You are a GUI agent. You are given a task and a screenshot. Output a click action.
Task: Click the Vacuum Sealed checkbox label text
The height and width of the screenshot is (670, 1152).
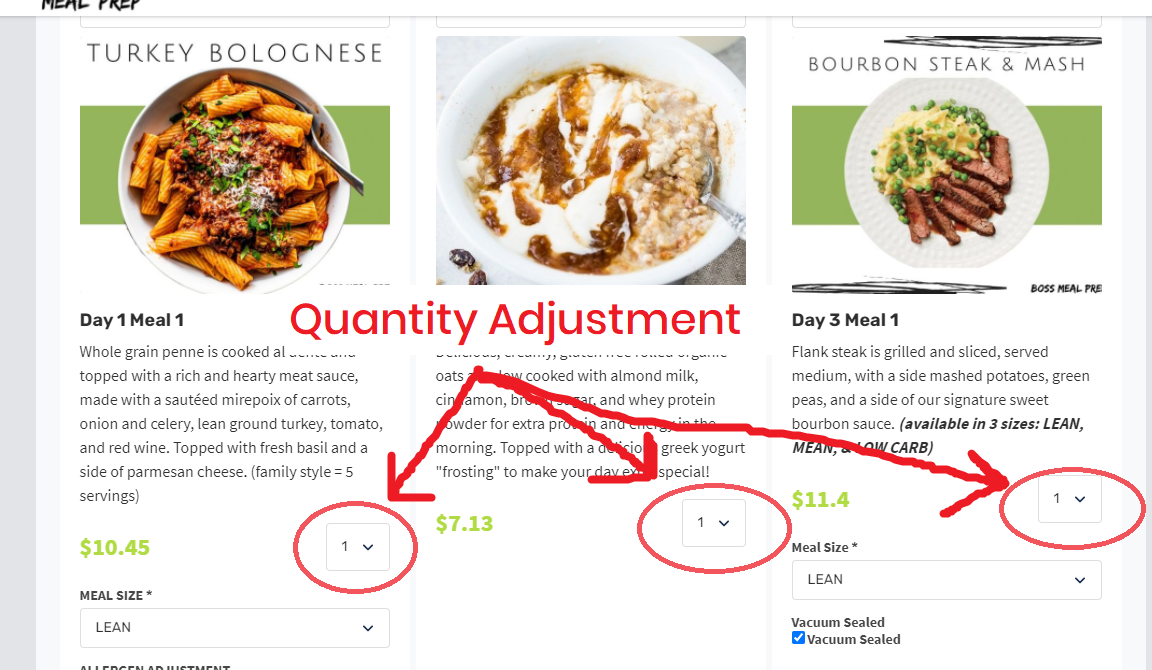[x=854, y=640]
